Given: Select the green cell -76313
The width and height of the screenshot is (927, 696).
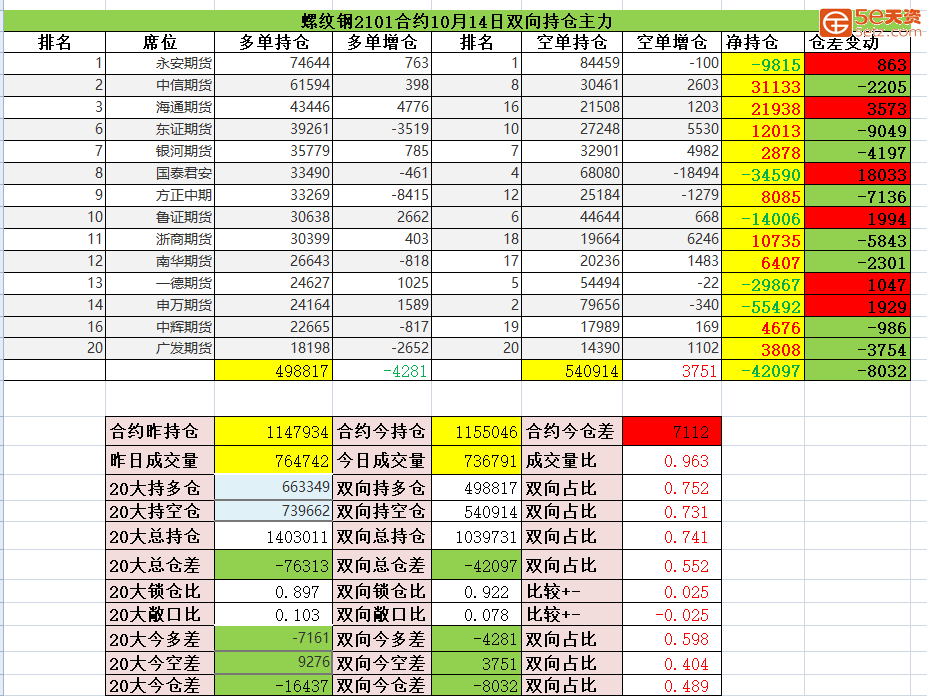Looking at the screenshot, I should 273,565.
